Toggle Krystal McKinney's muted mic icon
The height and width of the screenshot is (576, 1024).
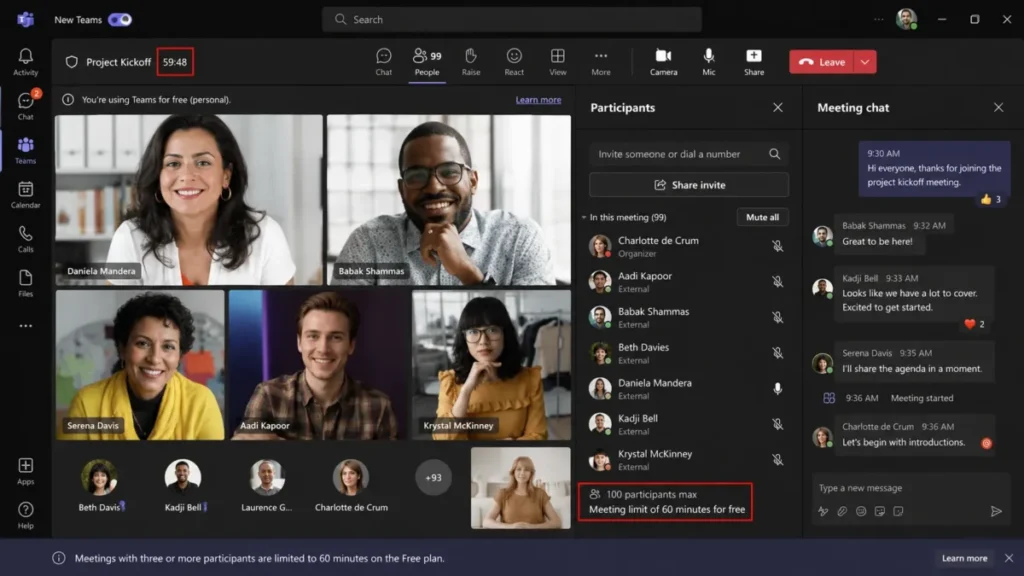(x=777, y=460)
